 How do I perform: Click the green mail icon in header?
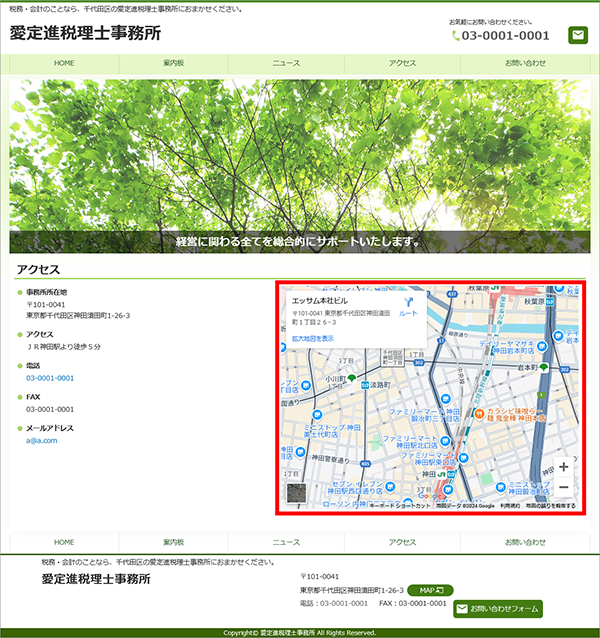[578, 36]
